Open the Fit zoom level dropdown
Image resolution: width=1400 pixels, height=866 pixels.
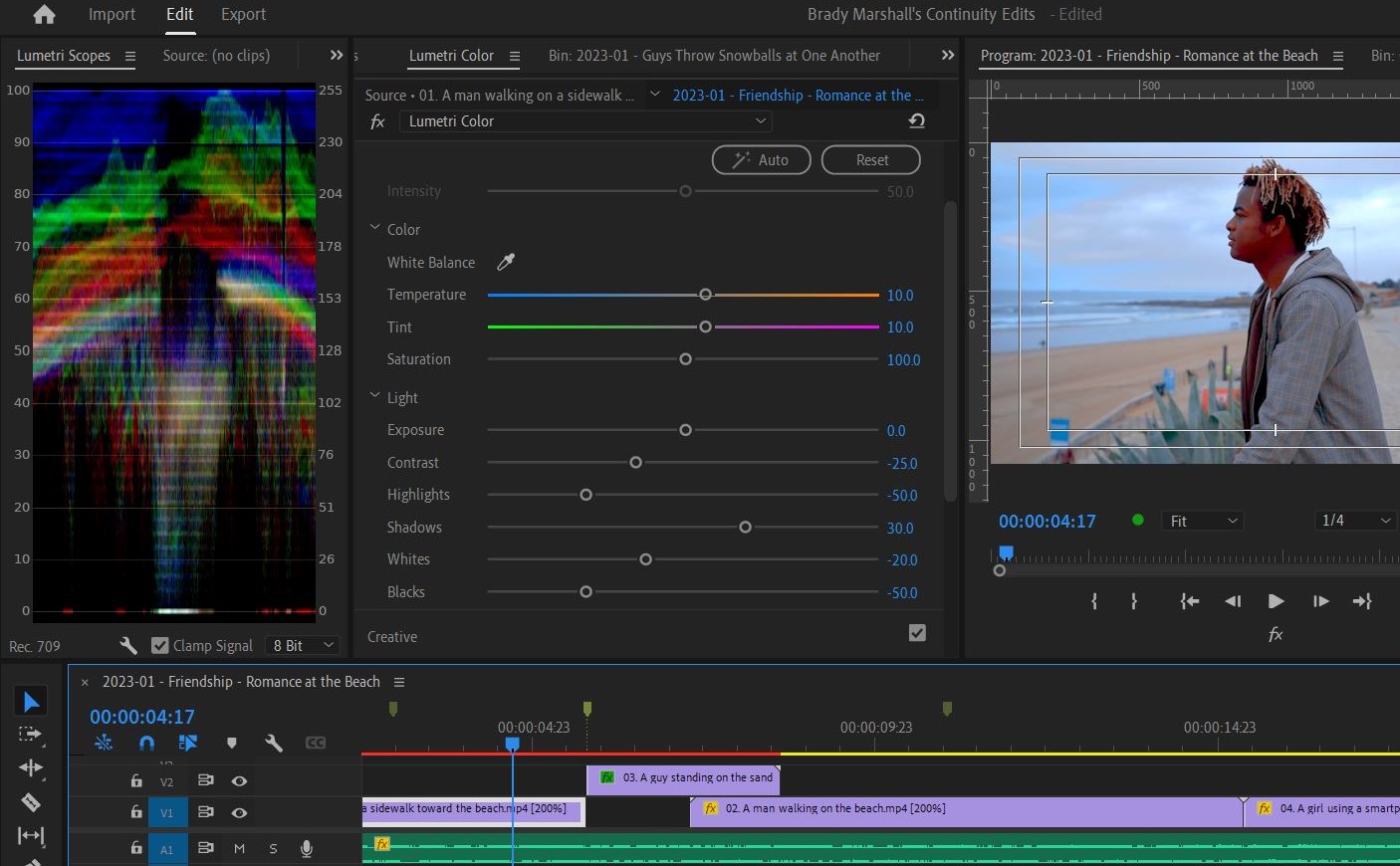click(x=1203, y=521)
